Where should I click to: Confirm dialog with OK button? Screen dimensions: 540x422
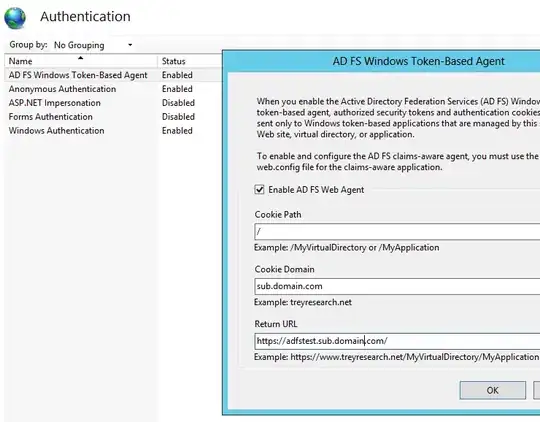pos(492,390)
